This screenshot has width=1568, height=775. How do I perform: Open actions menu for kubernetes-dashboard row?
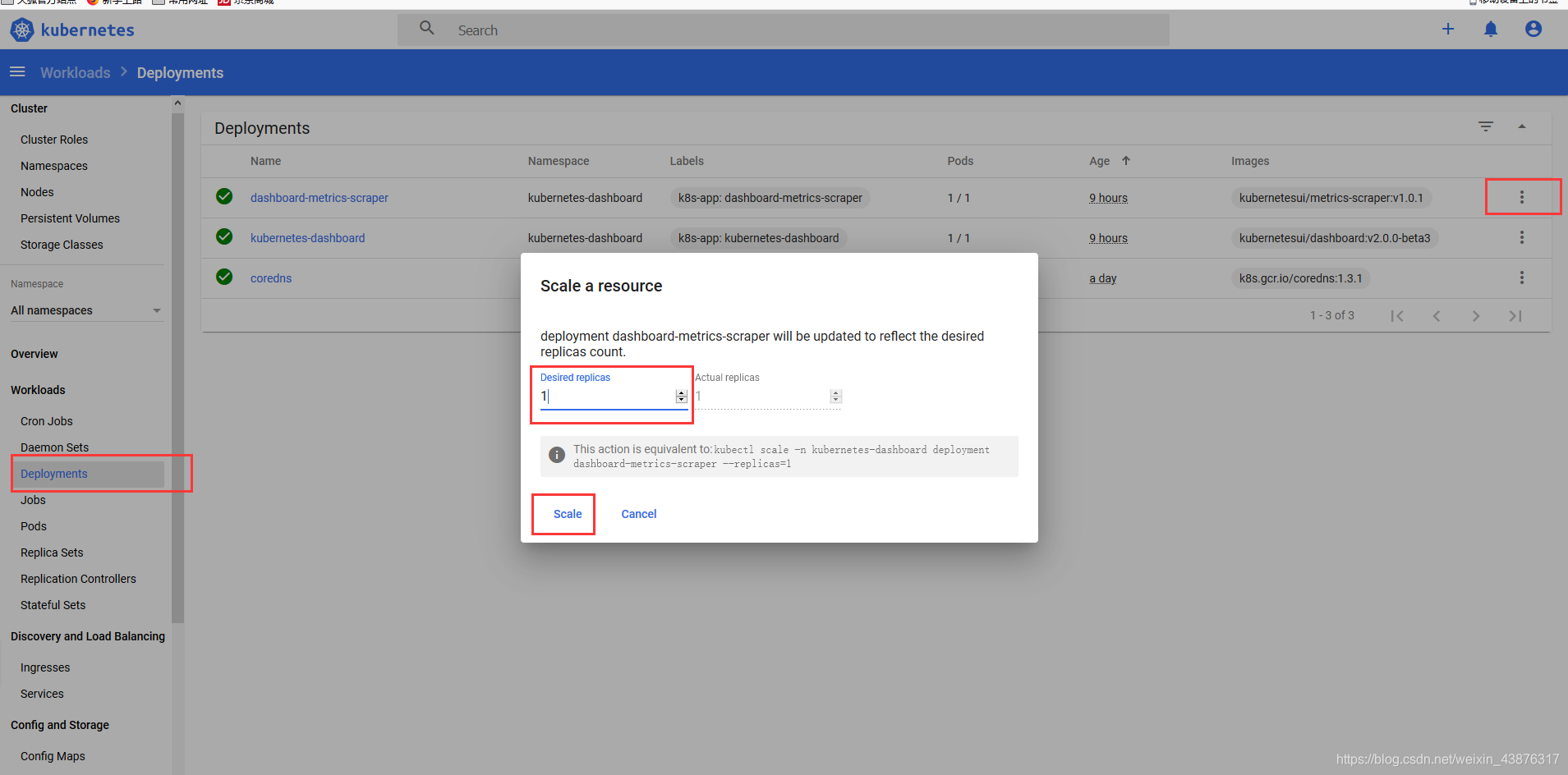pos(1522,237)
